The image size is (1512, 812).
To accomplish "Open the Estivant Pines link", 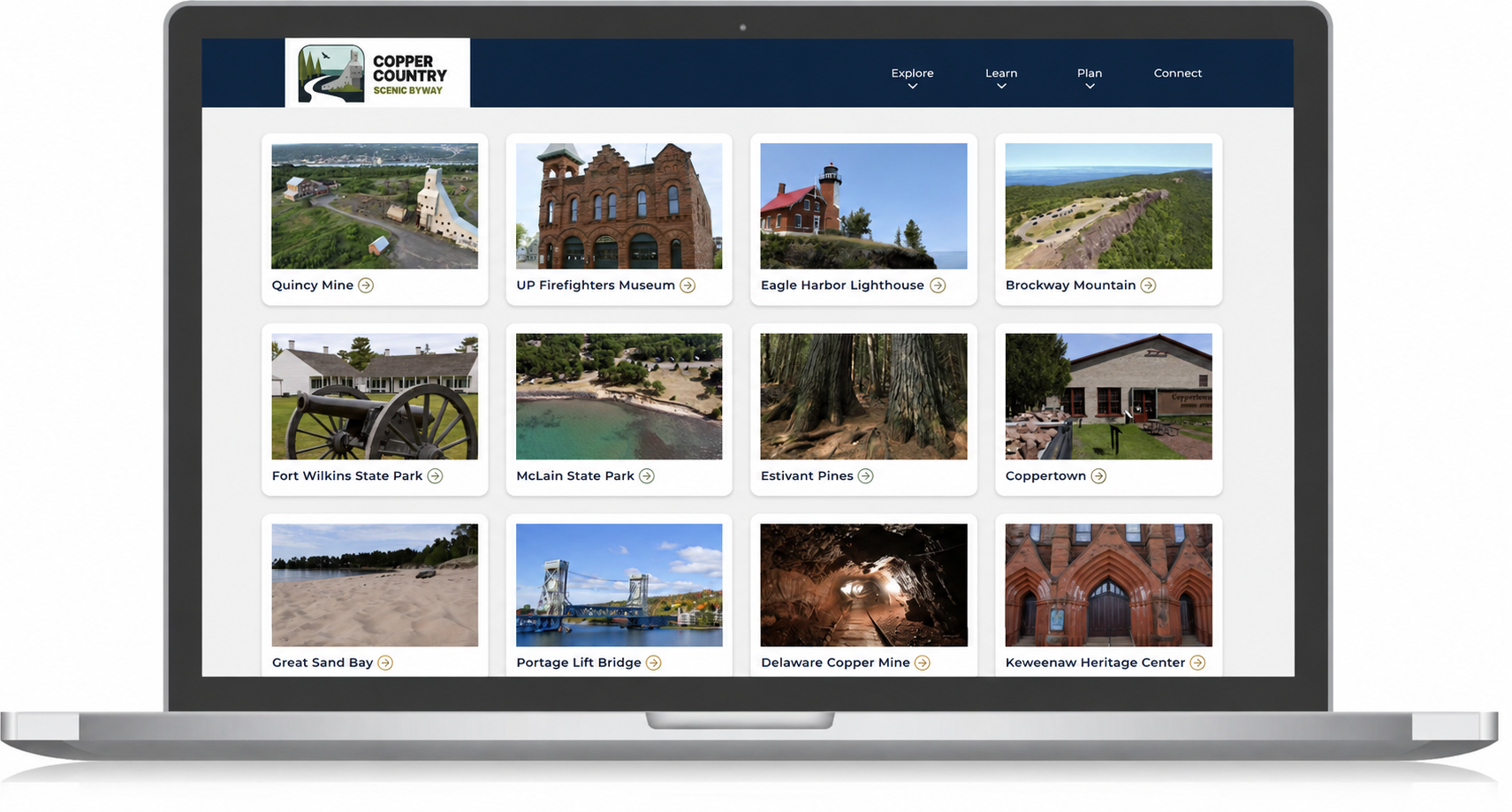I will (x=807, y=476).
